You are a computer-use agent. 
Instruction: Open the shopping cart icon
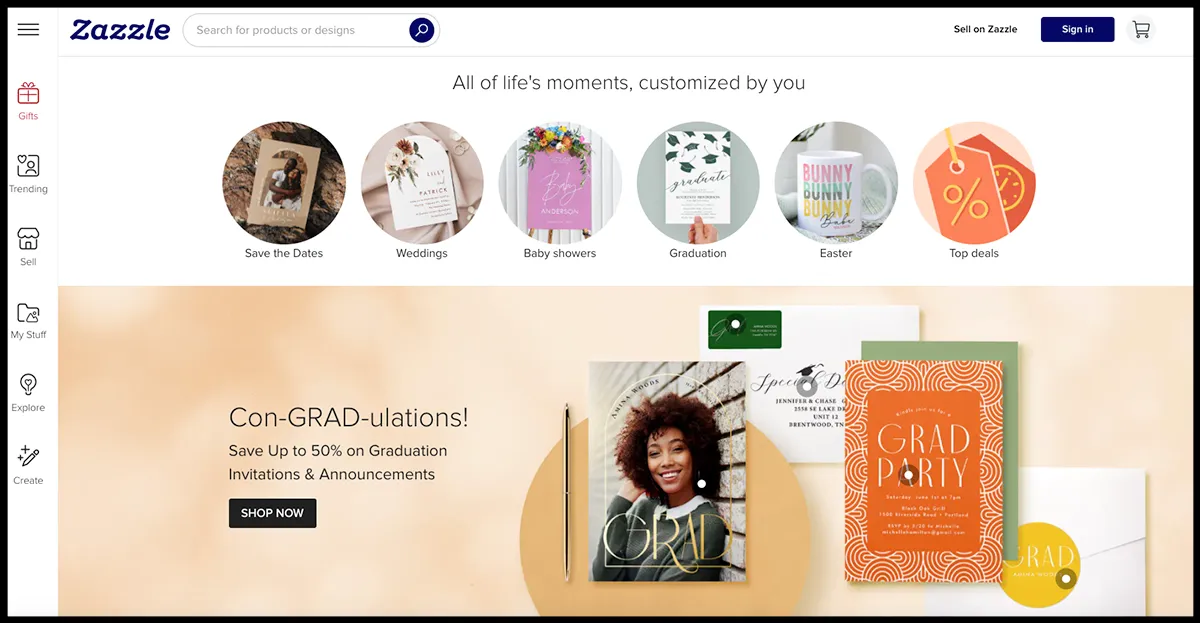1141,29
